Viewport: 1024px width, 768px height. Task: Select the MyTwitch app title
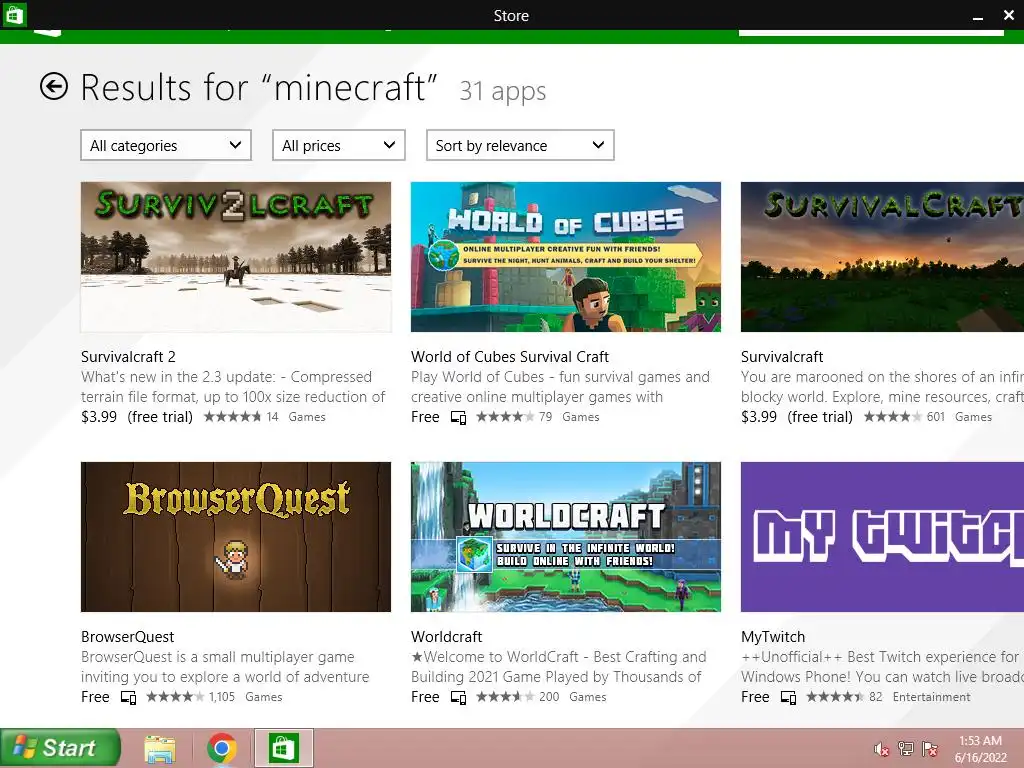(x=773, y=637)
